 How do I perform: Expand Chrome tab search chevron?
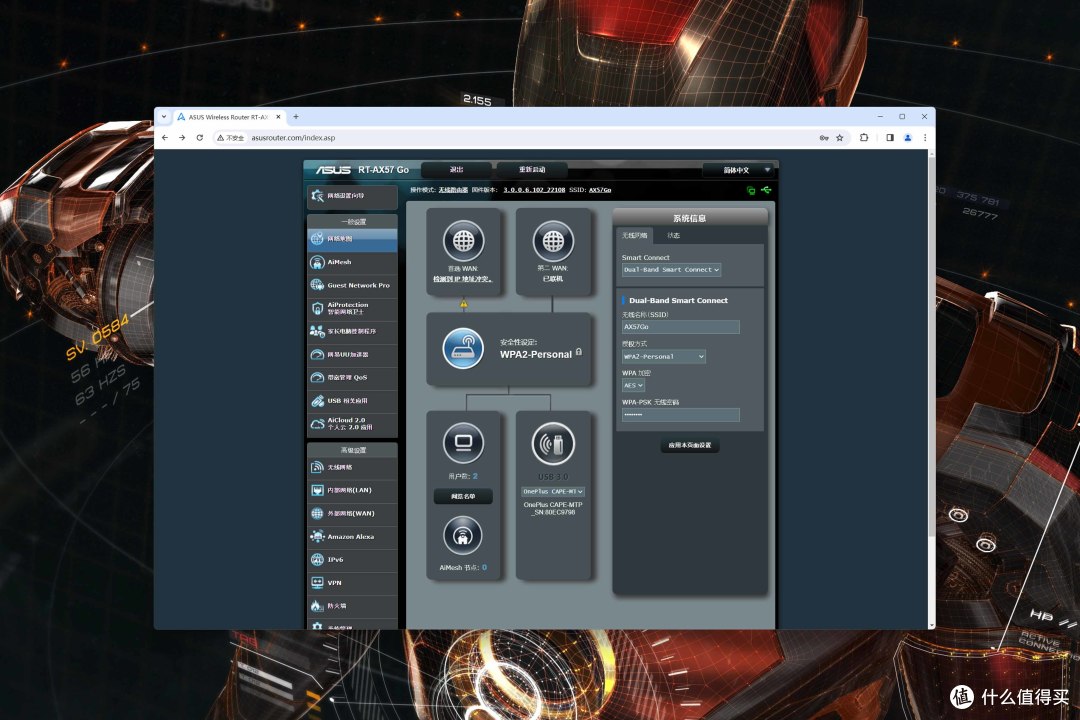pos(164,116)
